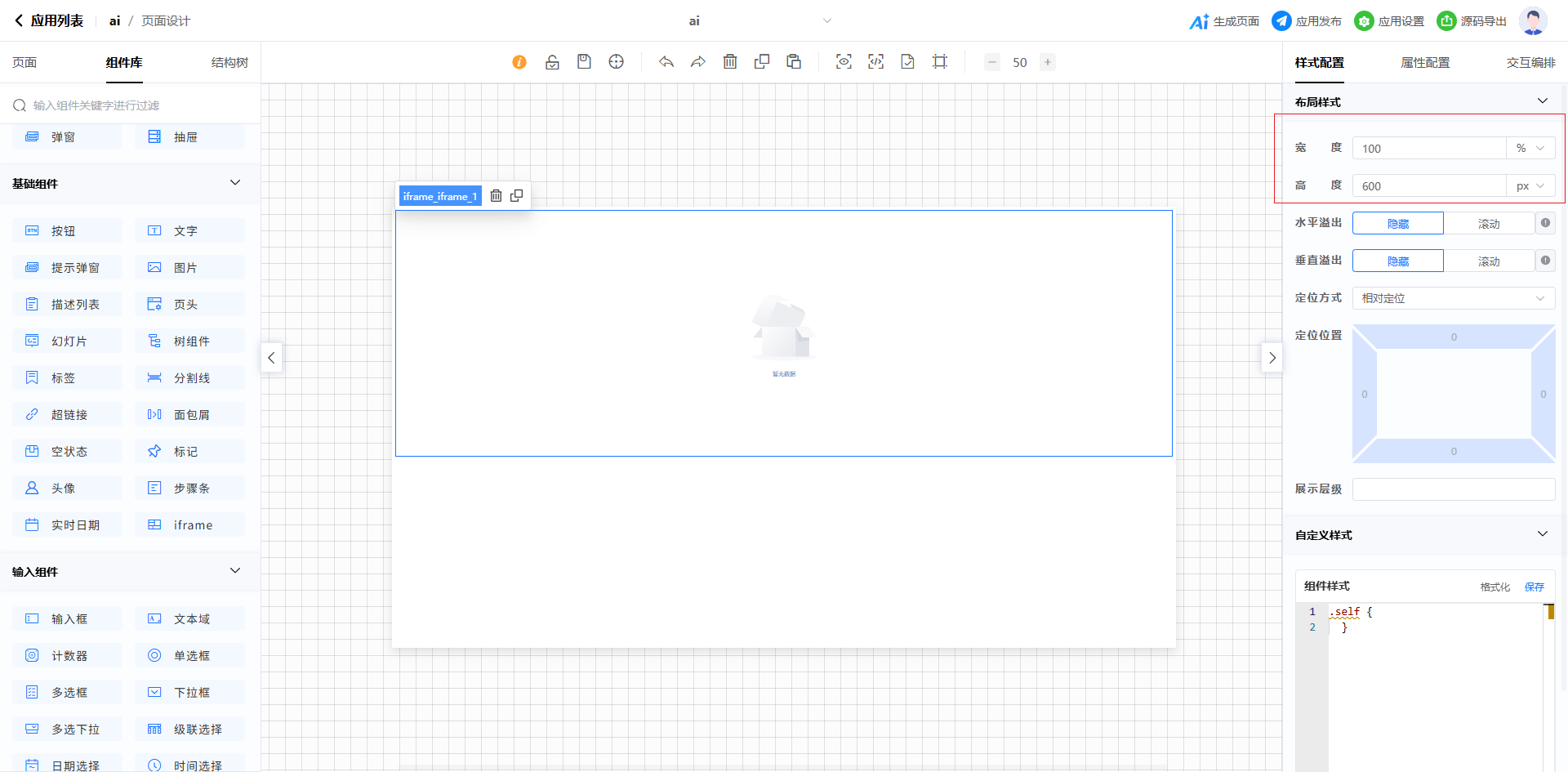Open the width unit % dropdown
Viewport: 1568px width, 772px height.
click(x=1530, y=149)
